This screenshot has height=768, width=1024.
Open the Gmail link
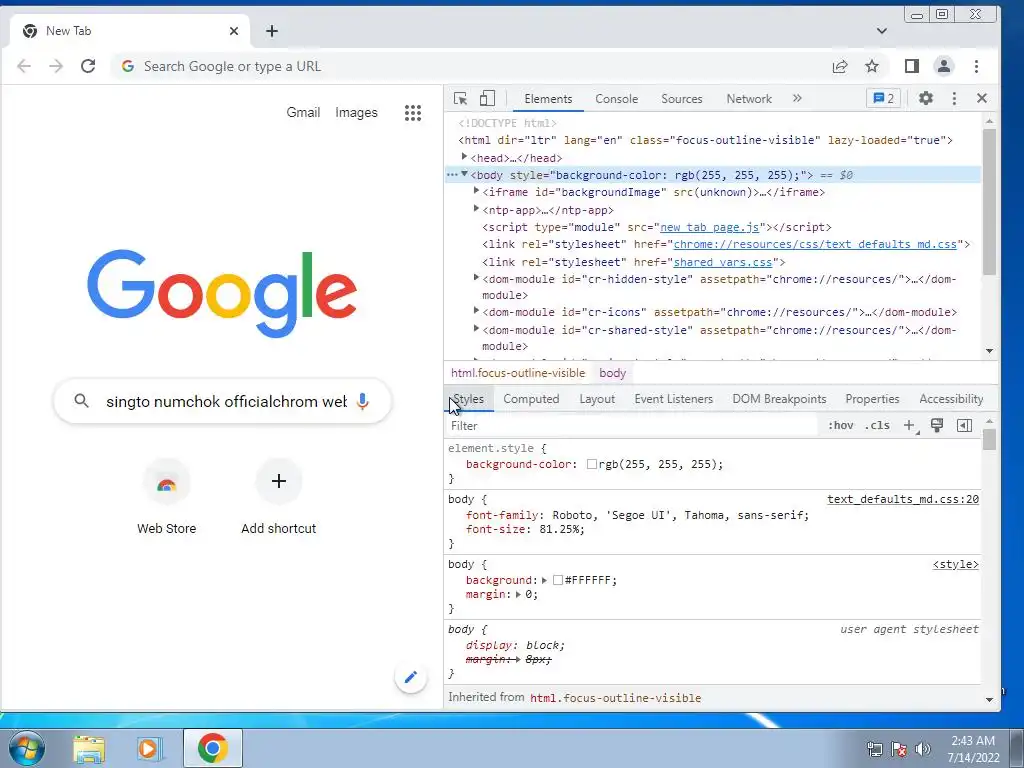(303, 112)
